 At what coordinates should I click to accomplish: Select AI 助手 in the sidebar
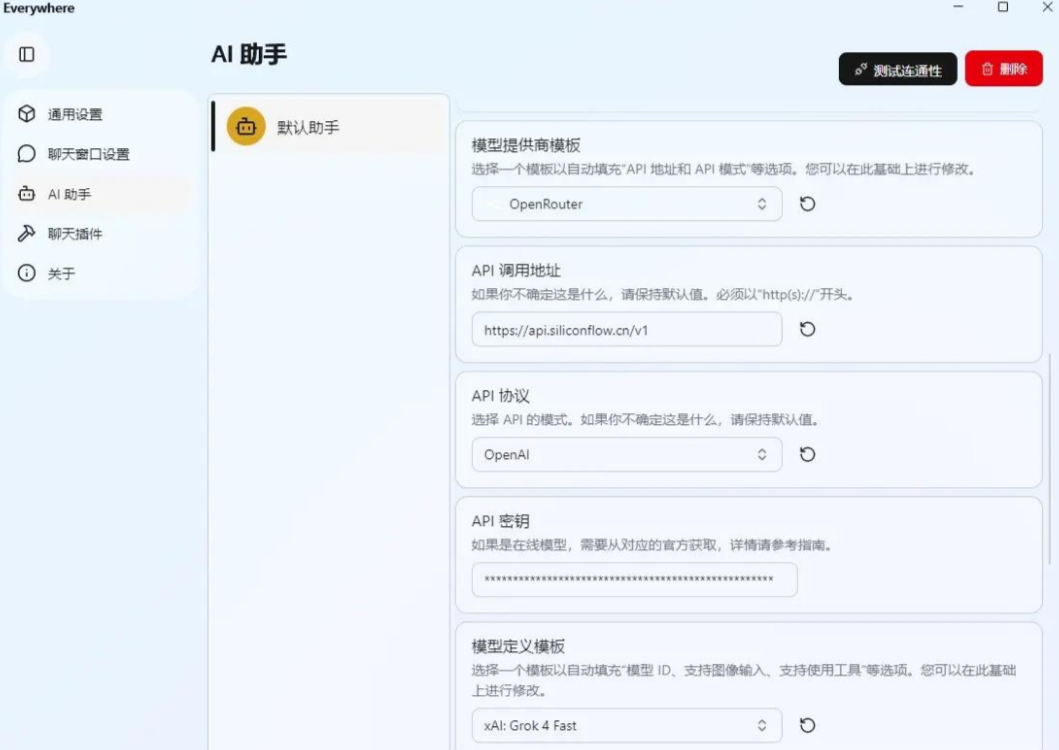(69, 194)
